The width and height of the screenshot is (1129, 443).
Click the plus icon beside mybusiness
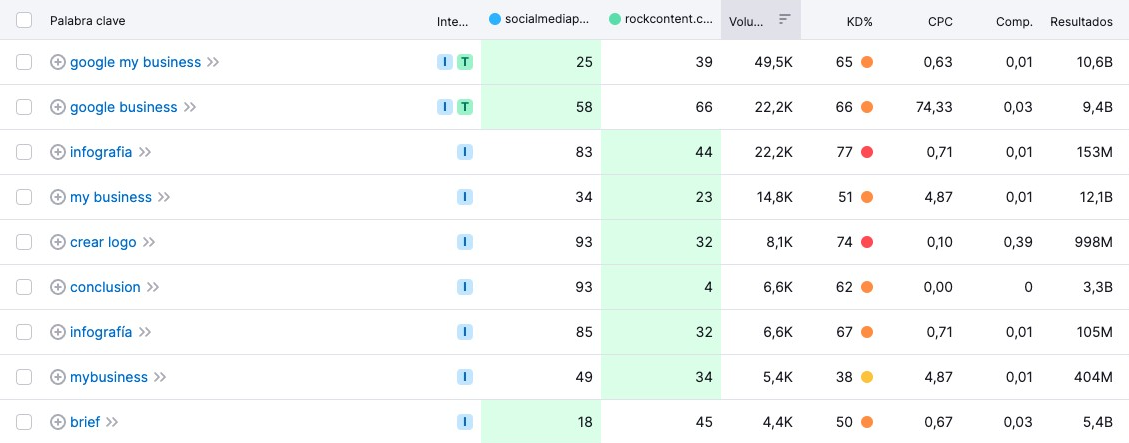point(58,377)
